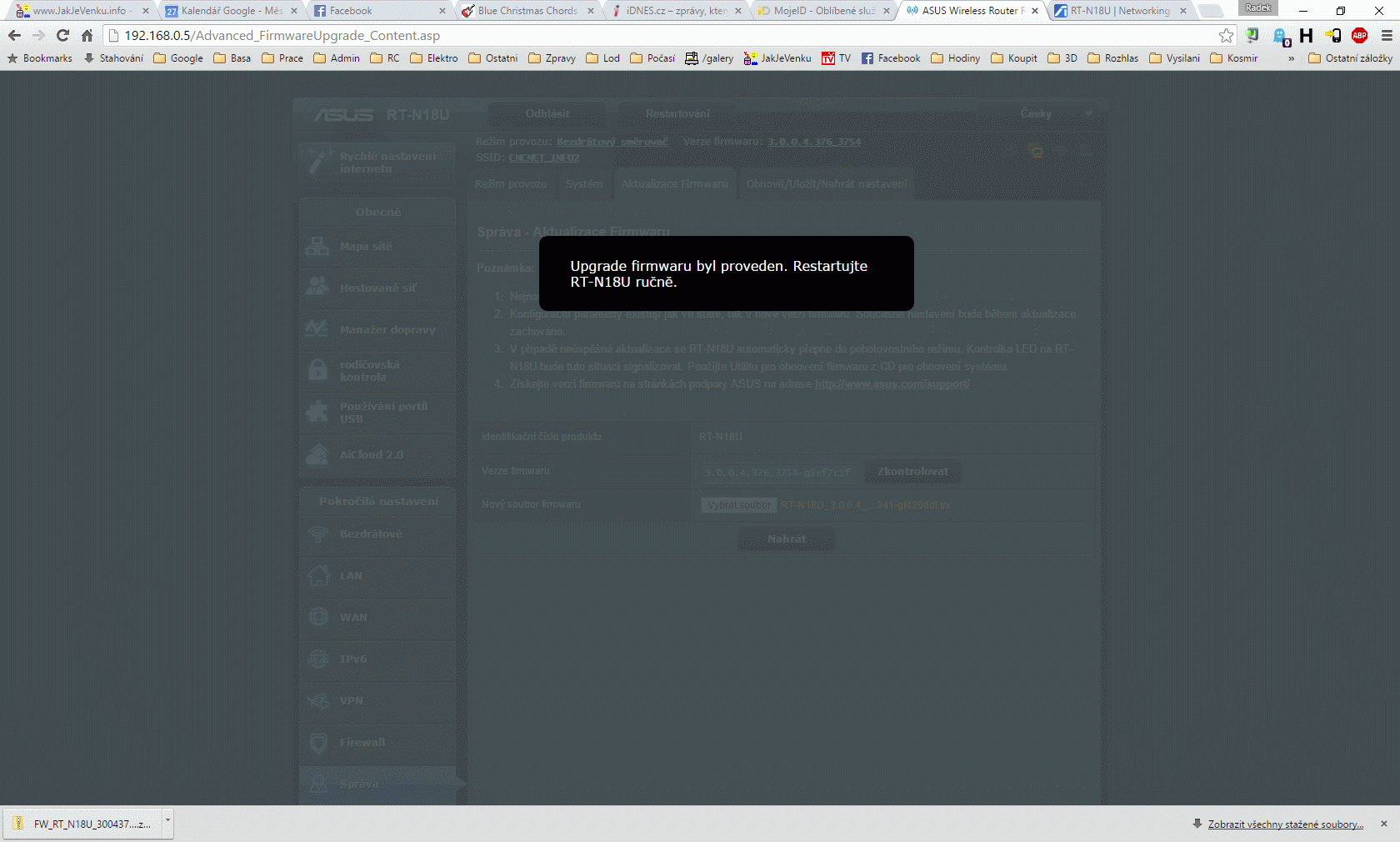Open the TV bookmark
This screenshot has width=1400, height=842.
(x=837, y=58)
